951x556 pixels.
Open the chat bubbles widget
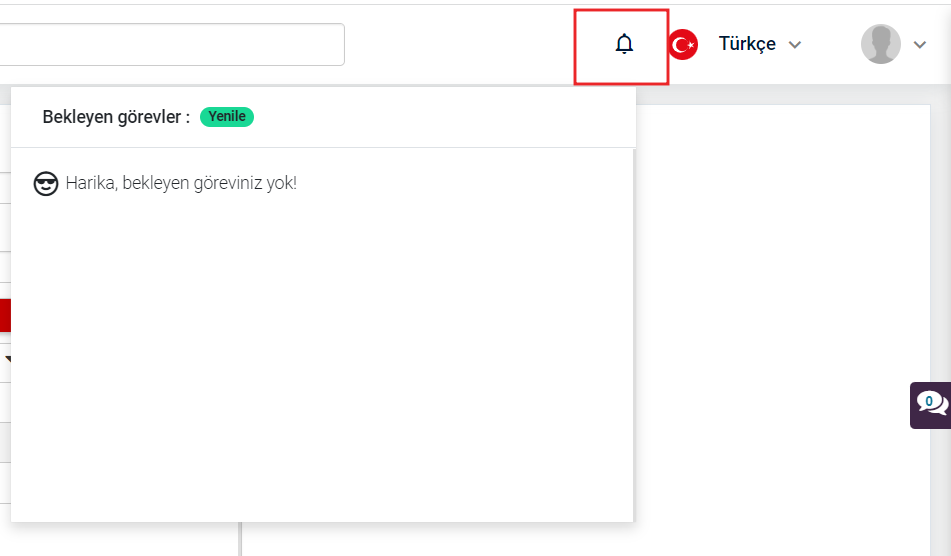pos(932,404)
